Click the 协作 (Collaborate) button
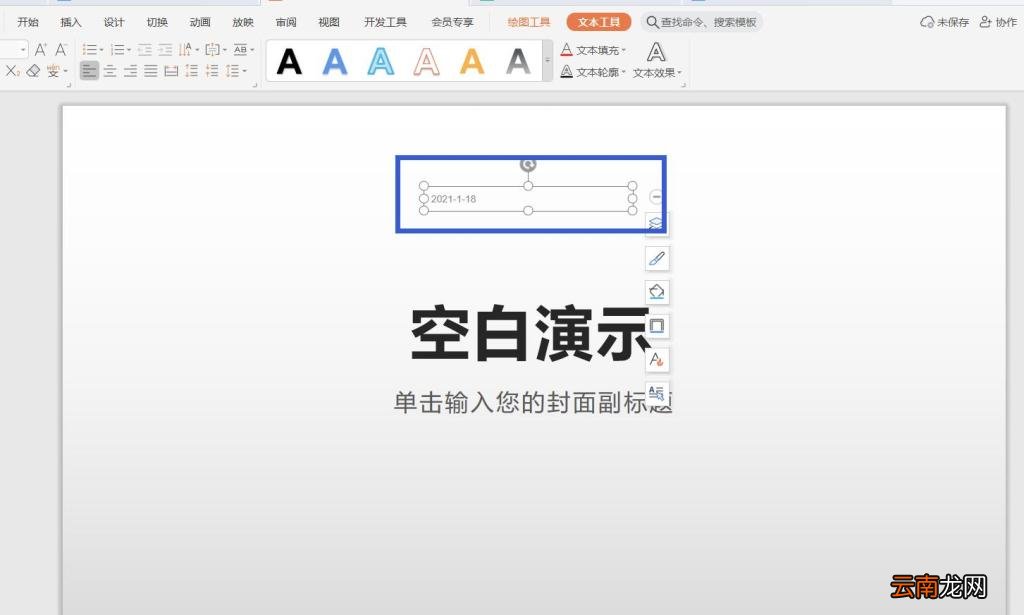The image size is (1024, 615). click(x=999, y=22)
